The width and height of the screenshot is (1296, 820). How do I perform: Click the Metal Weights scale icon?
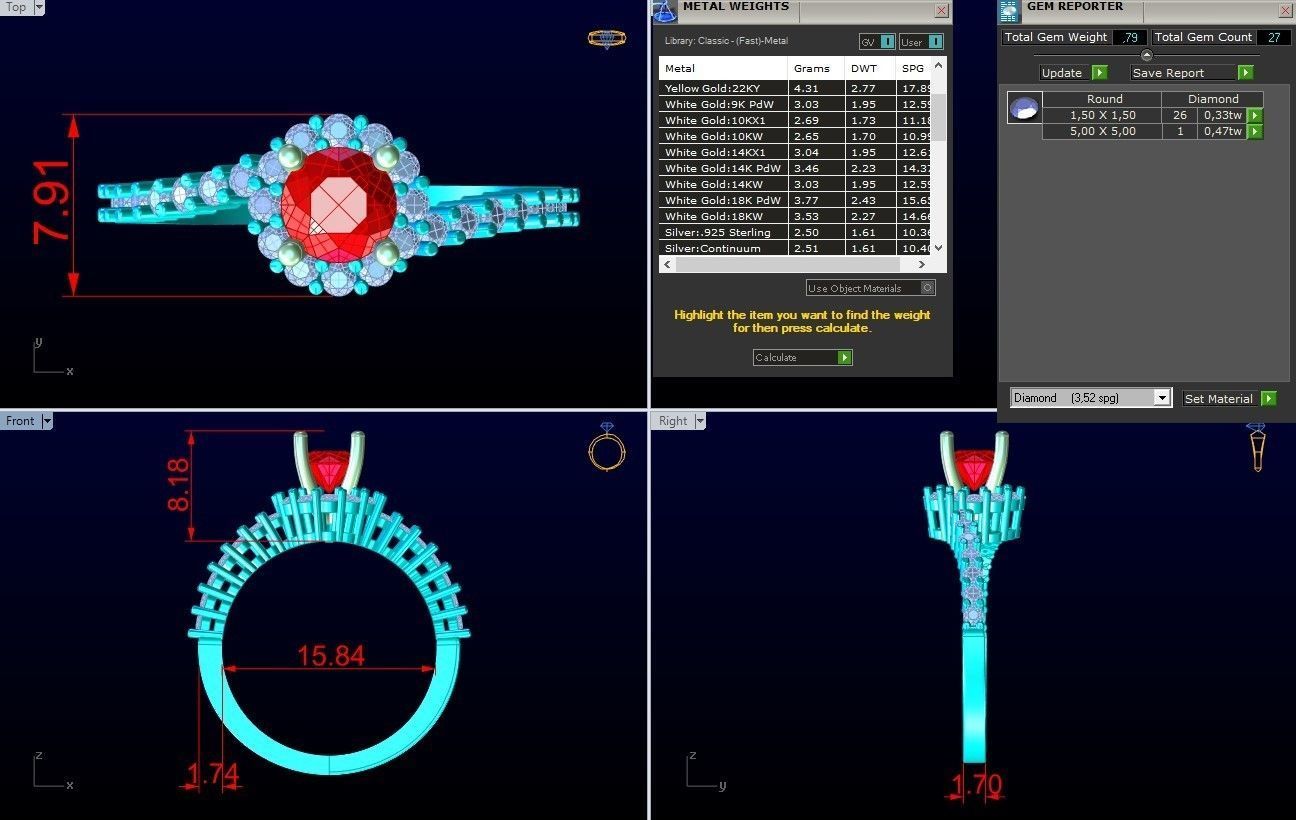point(665,11)
